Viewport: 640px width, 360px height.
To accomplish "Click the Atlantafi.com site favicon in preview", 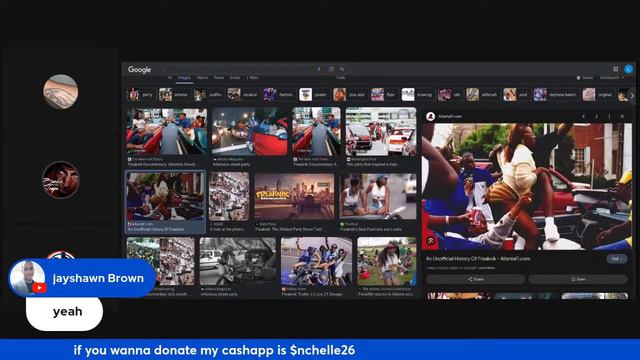I will (x=430, y=116).
